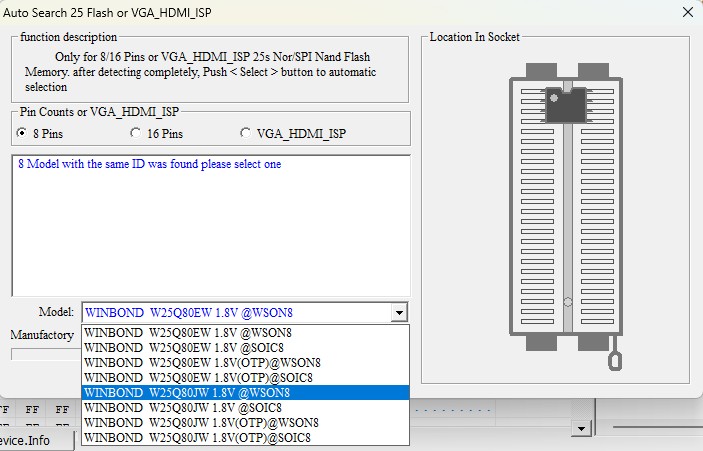
Task: Open the Device.Info tab
Action: tap(36, 441)
